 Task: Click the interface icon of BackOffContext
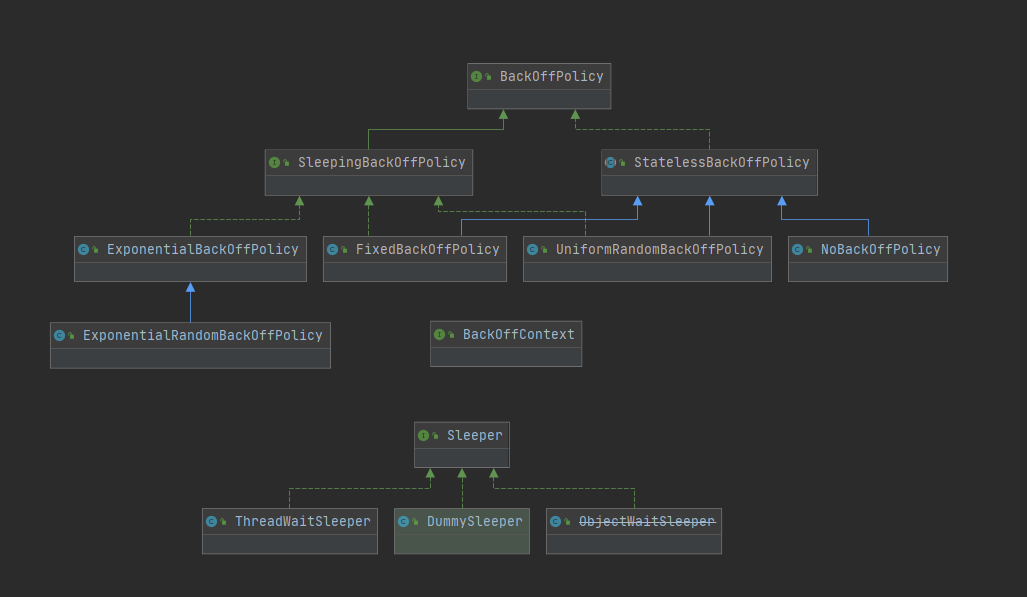[x=440, y=335]
